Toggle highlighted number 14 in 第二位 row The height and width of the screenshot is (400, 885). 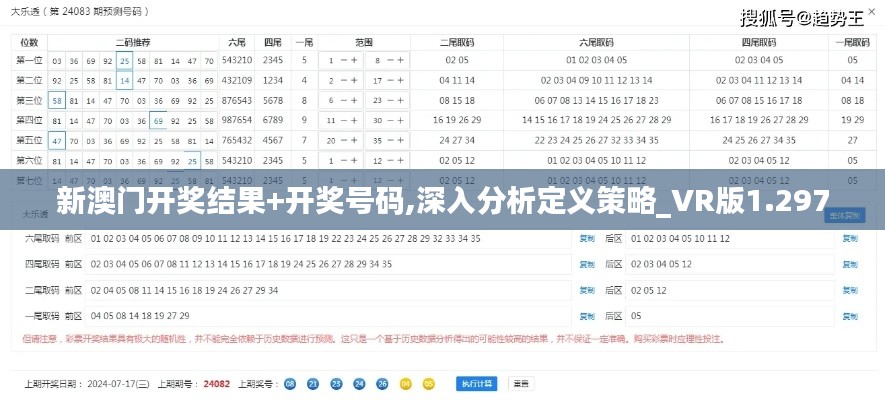point(124,80)
